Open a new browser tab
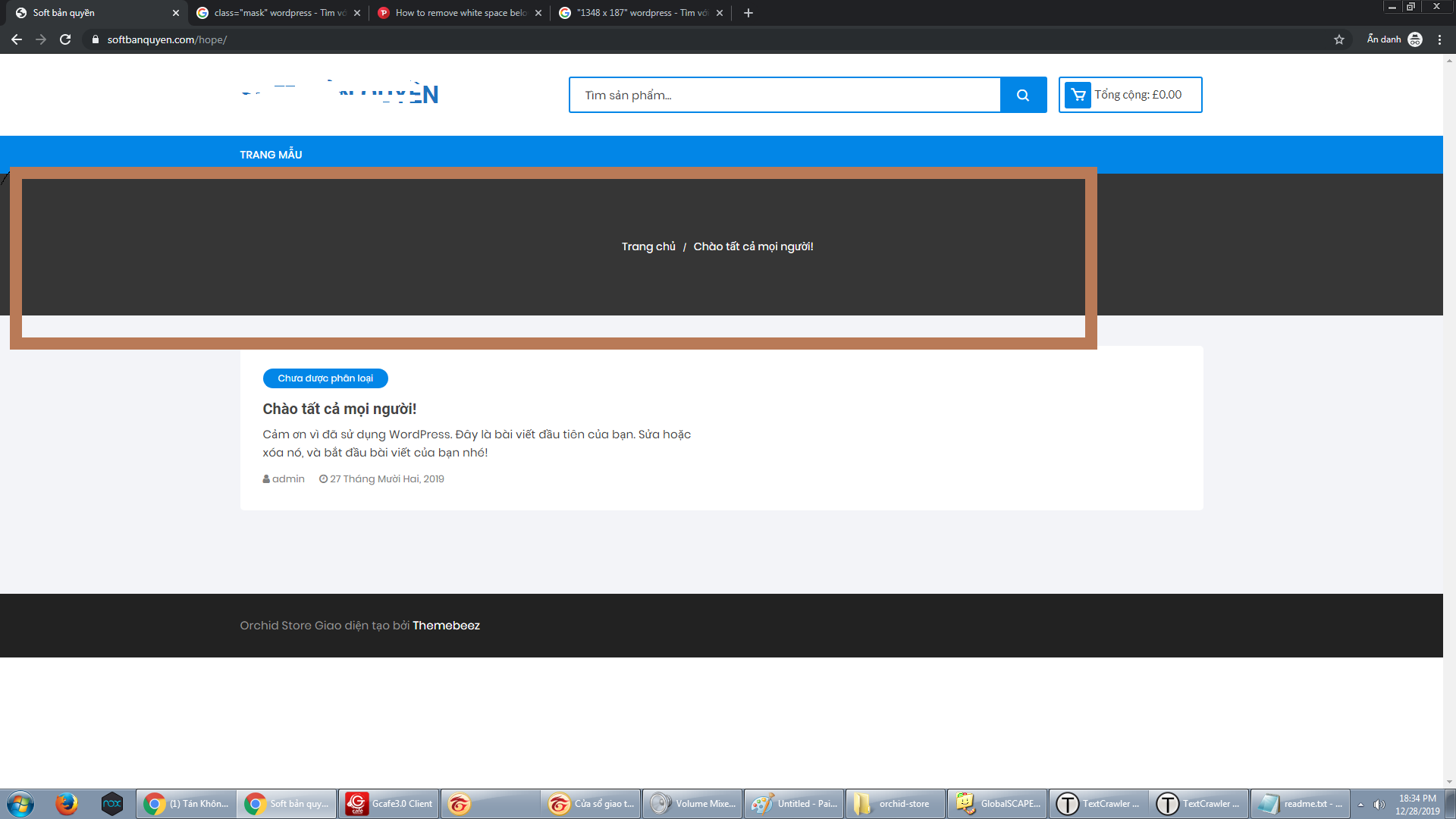Screen dimensions: 1456x819 tap(748, 13)
